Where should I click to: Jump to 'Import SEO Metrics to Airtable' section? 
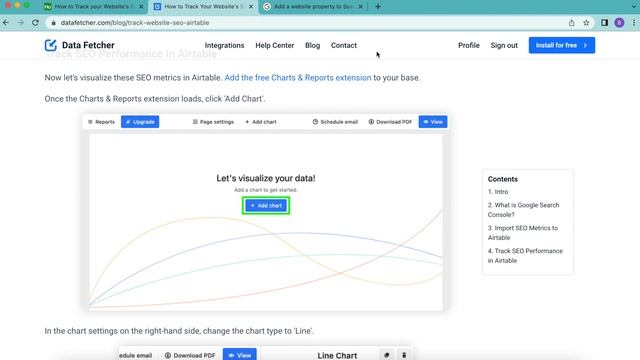[x=523, y=233]
